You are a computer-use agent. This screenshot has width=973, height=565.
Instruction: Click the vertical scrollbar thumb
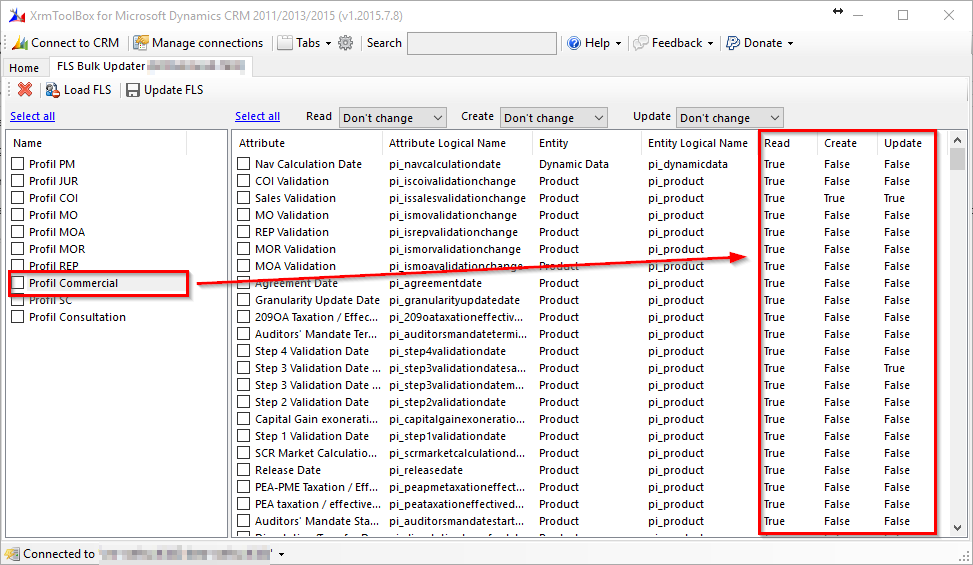(957, 159)
